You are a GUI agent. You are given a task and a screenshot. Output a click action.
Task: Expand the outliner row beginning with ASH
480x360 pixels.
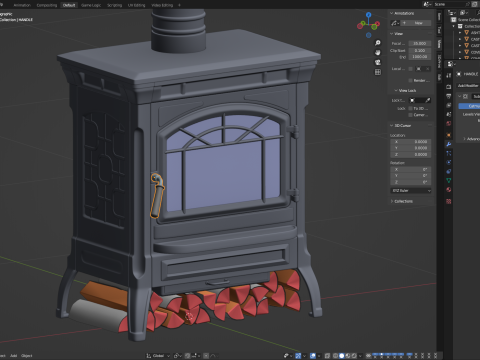pyautogui.click(x=460, y=33)
